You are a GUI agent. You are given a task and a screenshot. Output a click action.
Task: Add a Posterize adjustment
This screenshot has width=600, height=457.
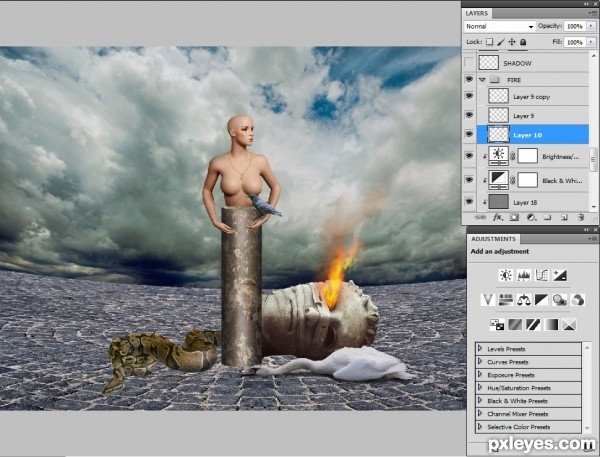[515, 325]
